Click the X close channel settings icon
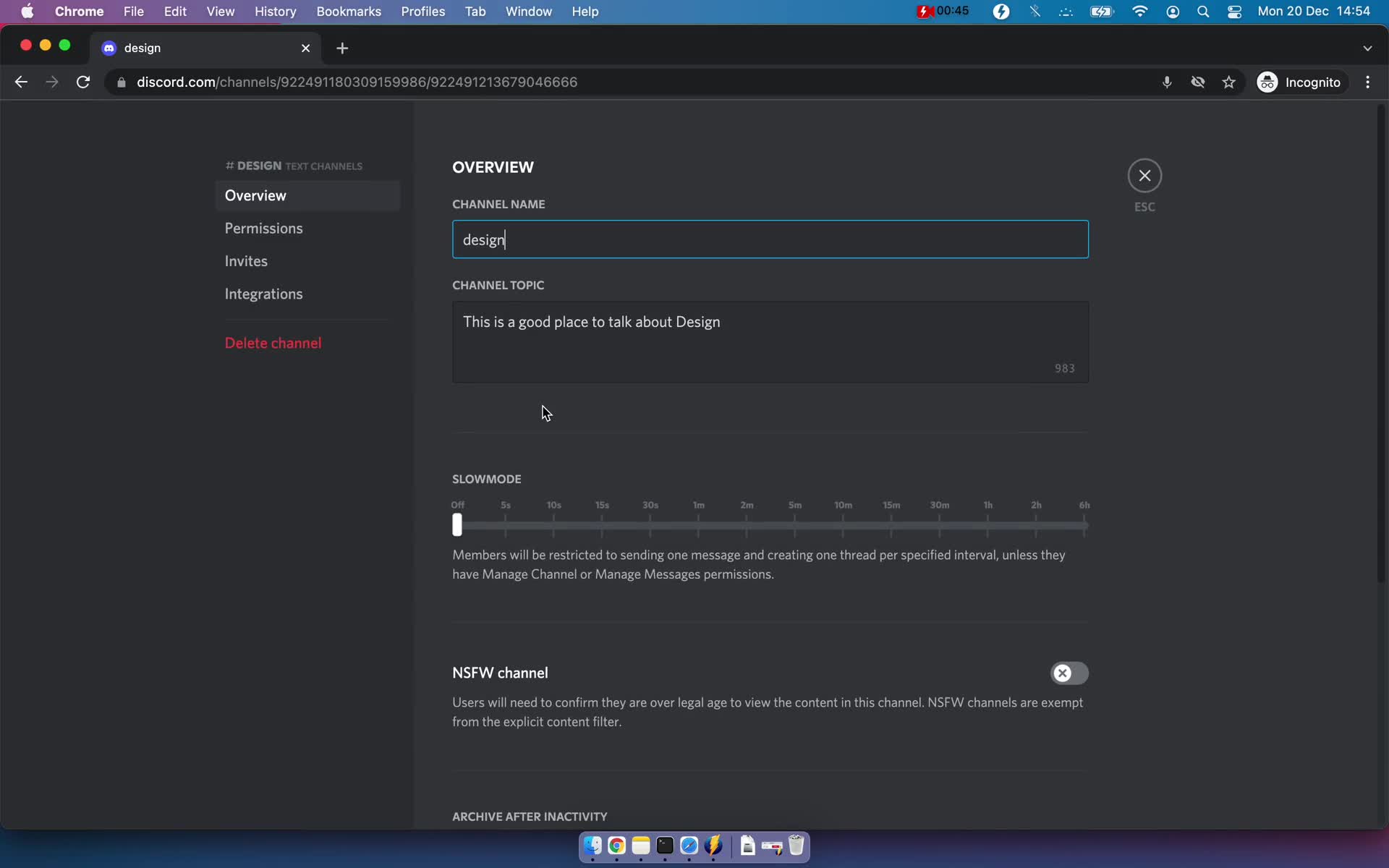 1144,174
